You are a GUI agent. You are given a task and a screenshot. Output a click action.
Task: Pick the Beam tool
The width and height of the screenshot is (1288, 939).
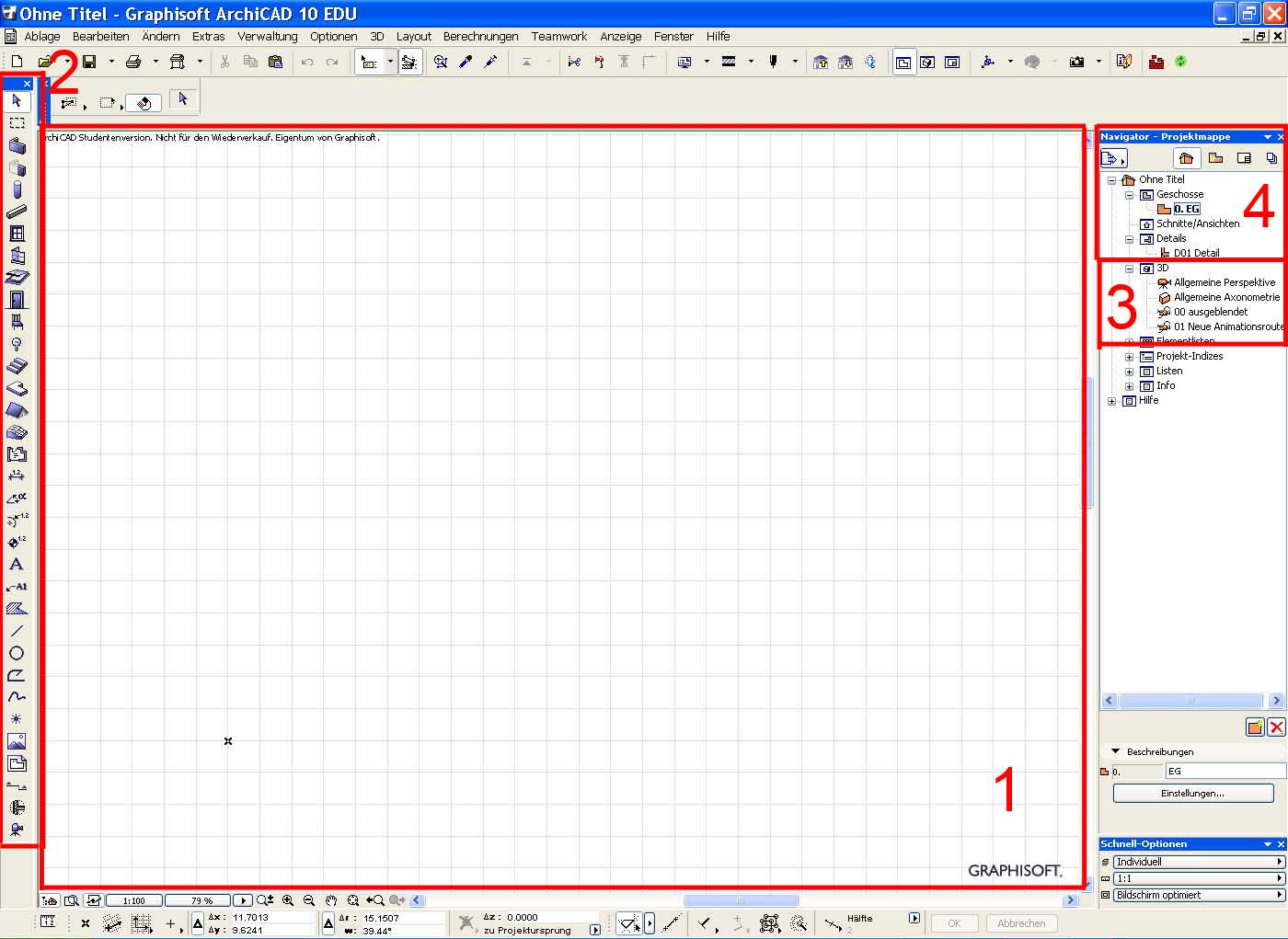(17, 212)
